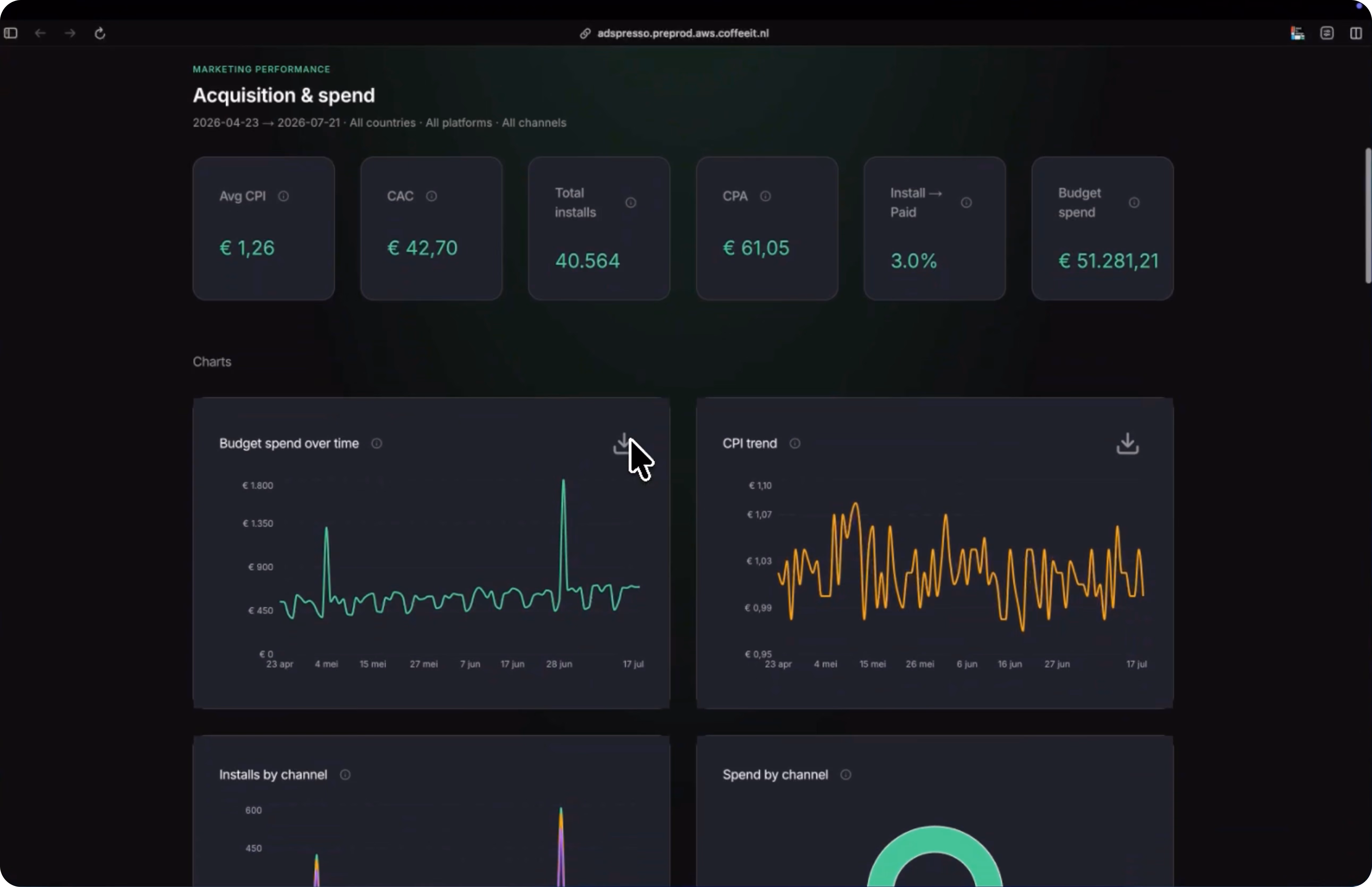This screenshot has width=1372, height=887.
Task: Select the € 51.281,21 budget spend value
Action: pos(1108,261)
